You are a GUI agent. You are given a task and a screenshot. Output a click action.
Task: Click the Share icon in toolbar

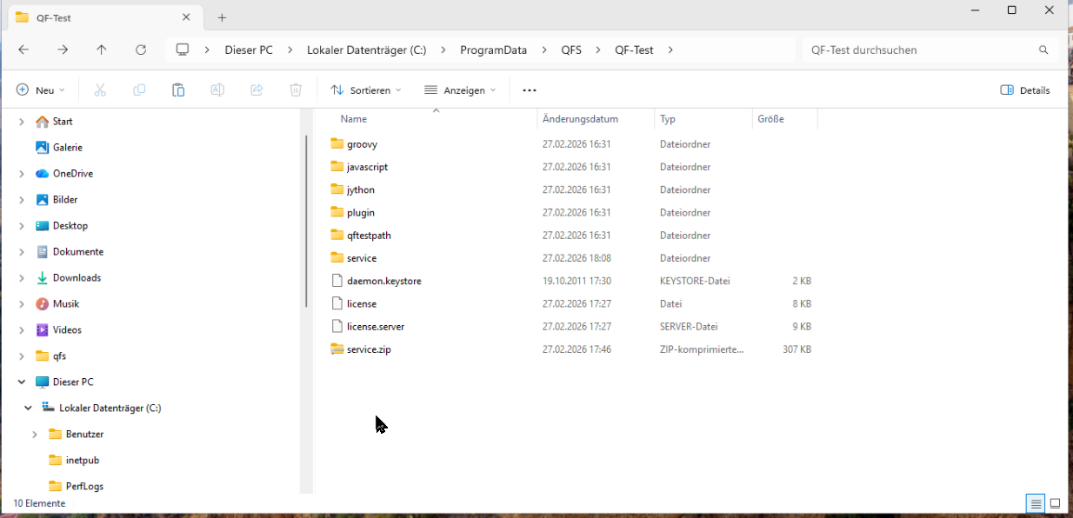[257, 90]
